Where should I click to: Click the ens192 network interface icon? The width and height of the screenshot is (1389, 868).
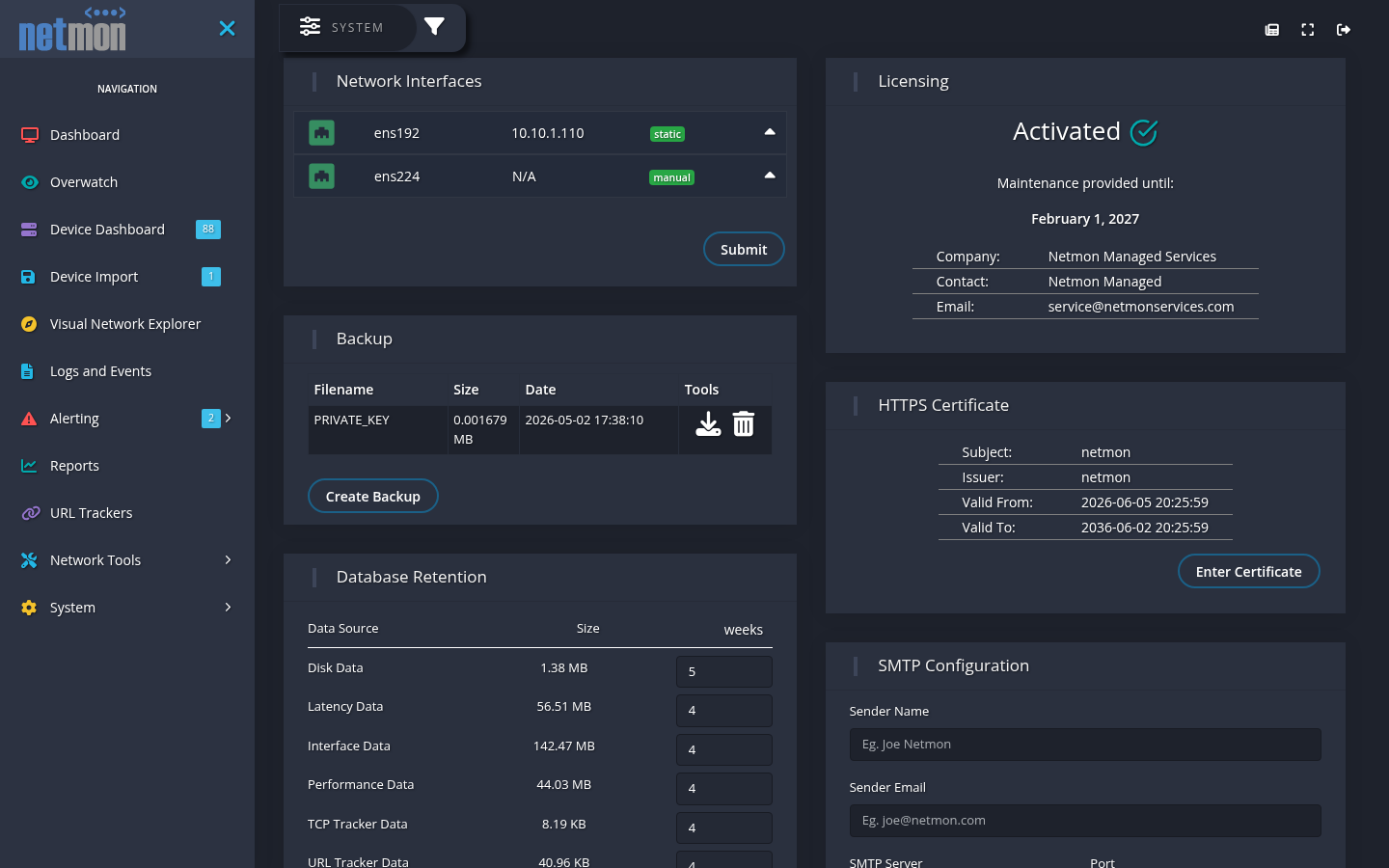tap(321, 133)
